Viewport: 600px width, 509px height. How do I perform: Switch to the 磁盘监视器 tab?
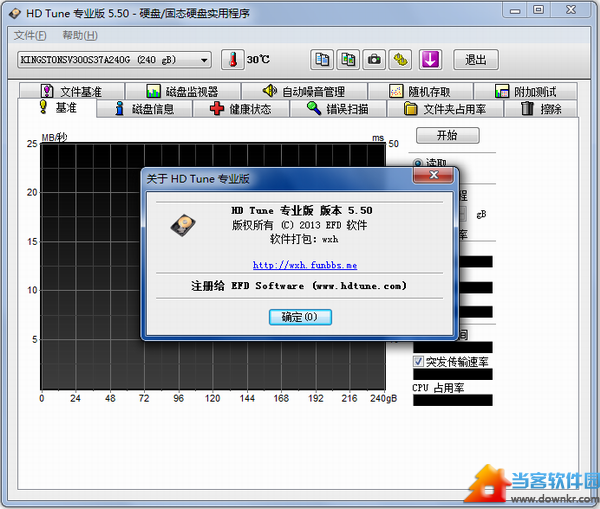[x=183, y=91]
